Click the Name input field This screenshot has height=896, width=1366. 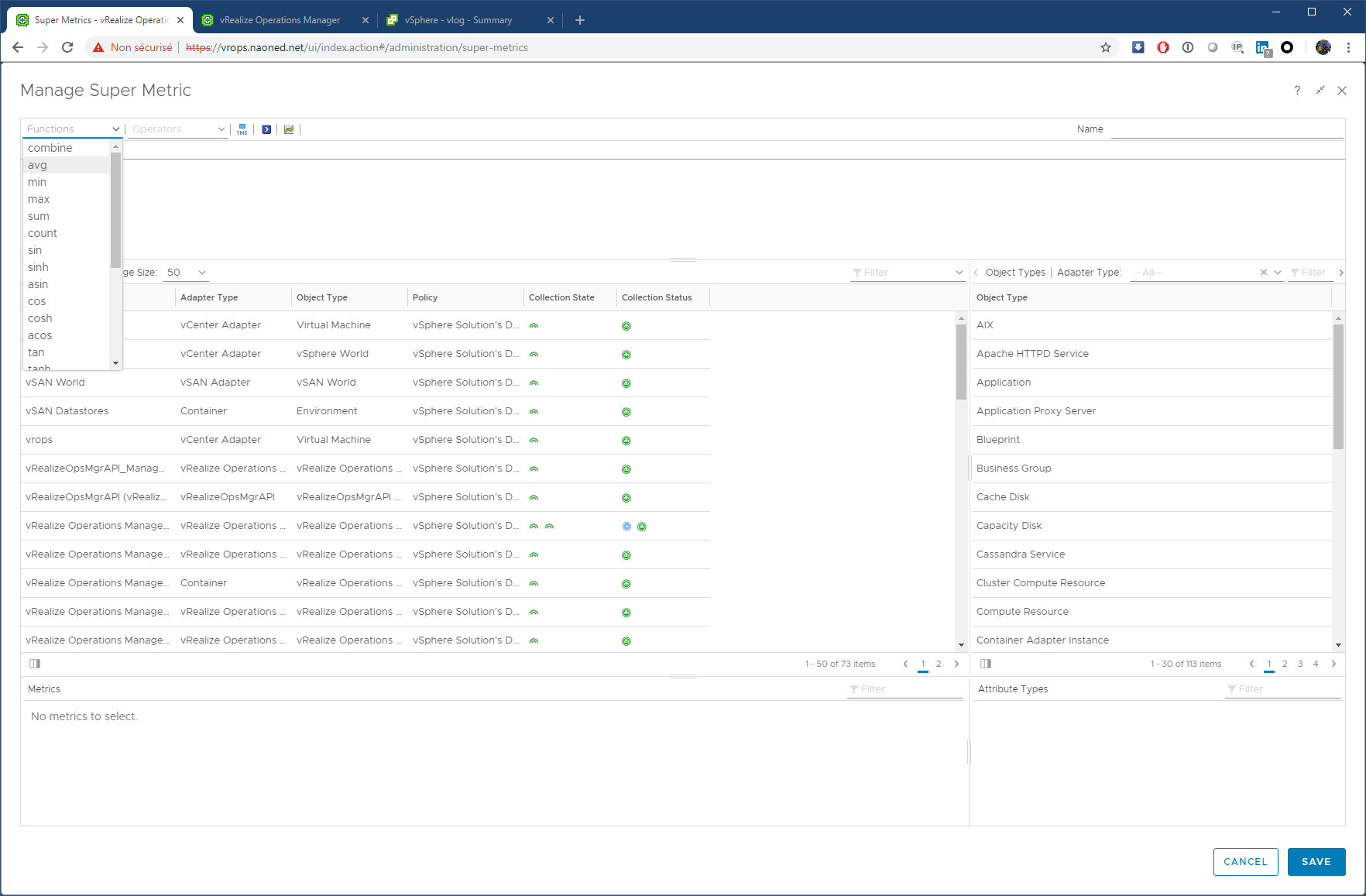pyautogui.click(x=1227, y=129)
